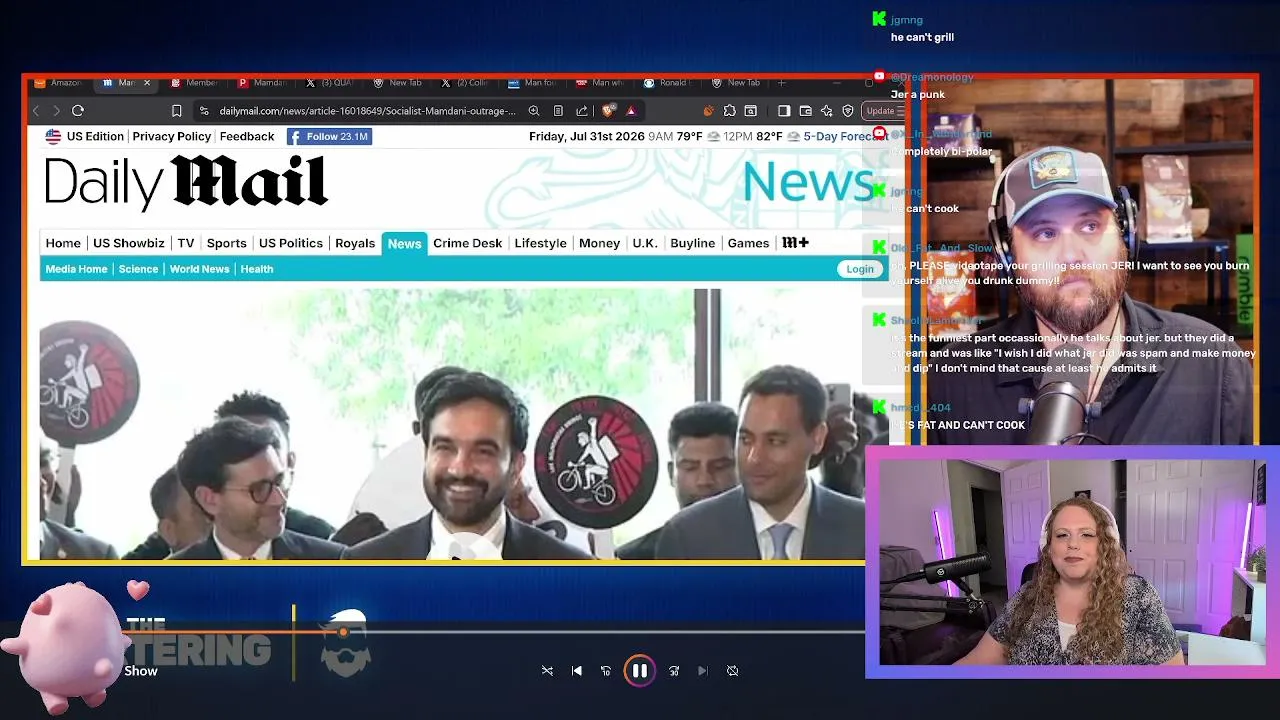Open the U.K. section
This screenshot has height=720, width=1280.
tap(645, 243)
